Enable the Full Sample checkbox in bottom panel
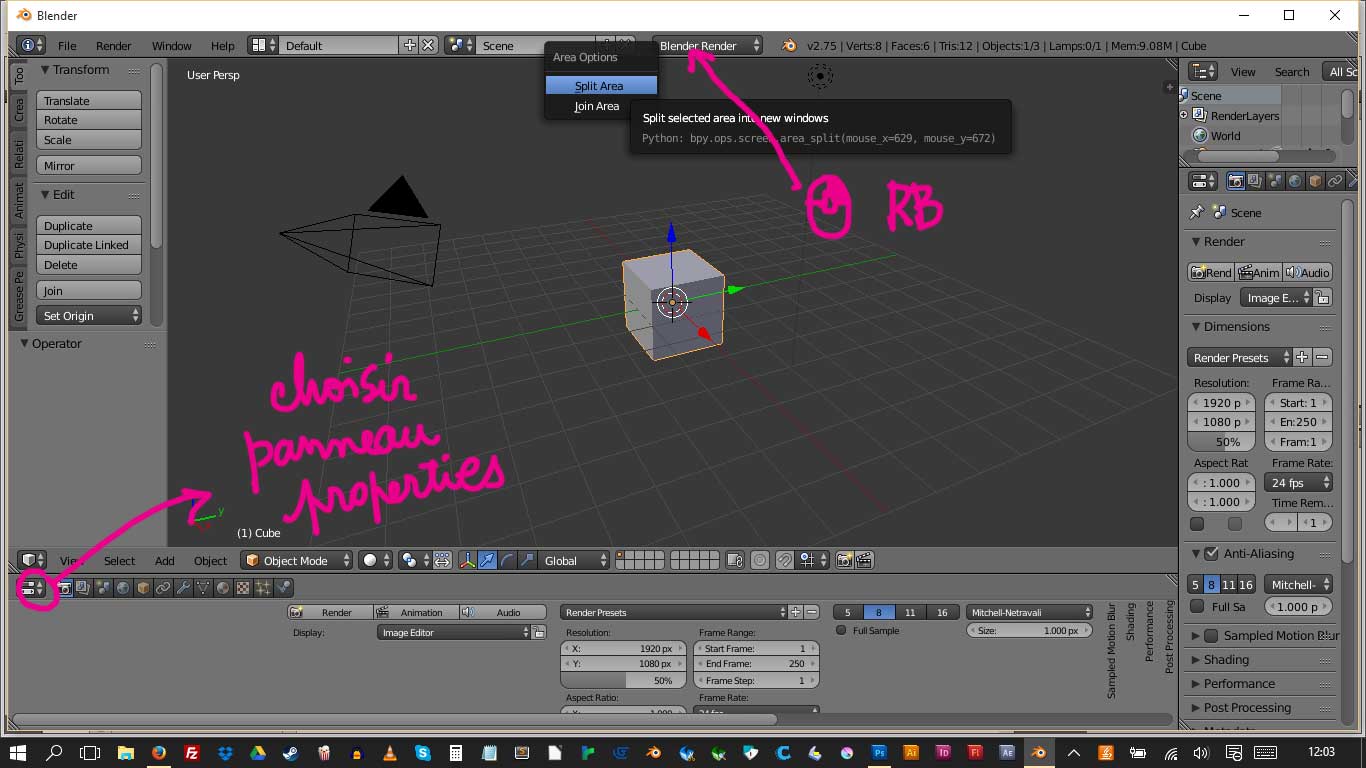 point(841,631)
